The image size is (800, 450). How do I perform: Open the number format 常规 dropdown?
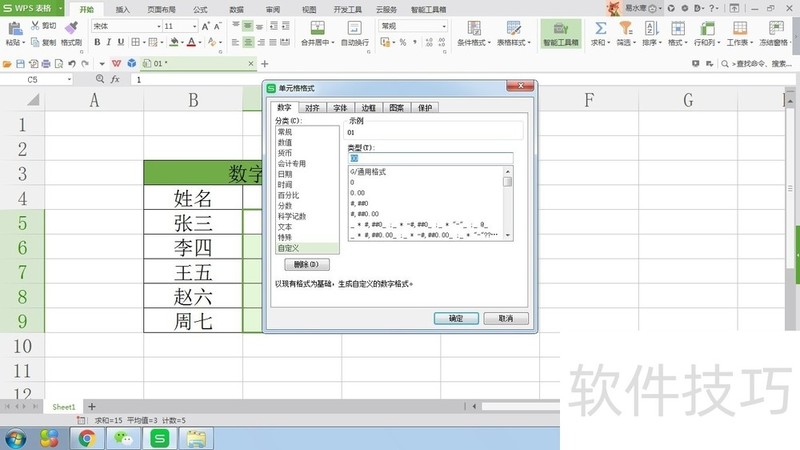444,26
